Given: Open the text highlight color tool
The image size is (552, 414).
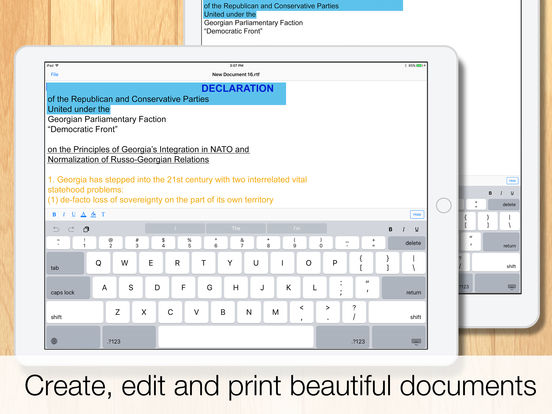Looking at the screenshot, I should pos(93,214).
